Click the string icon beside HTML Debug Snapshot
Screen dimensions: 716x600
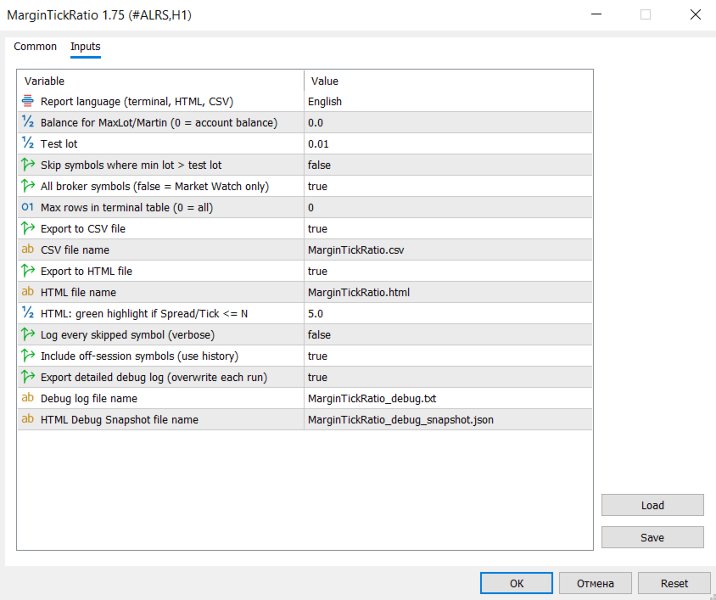28,419
